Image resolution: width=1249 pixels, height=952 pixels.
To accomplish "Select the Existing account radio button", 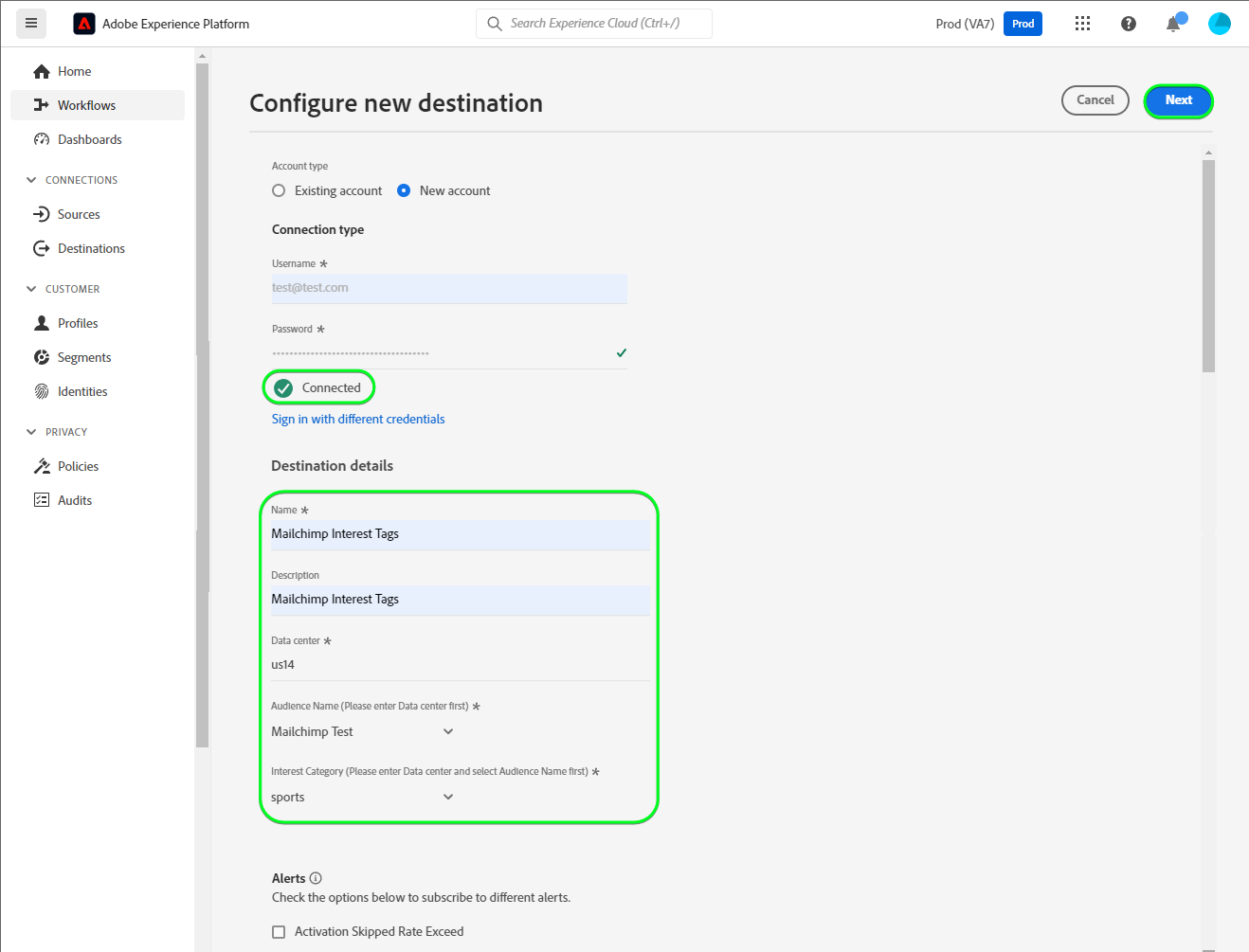I will [279, 190].
